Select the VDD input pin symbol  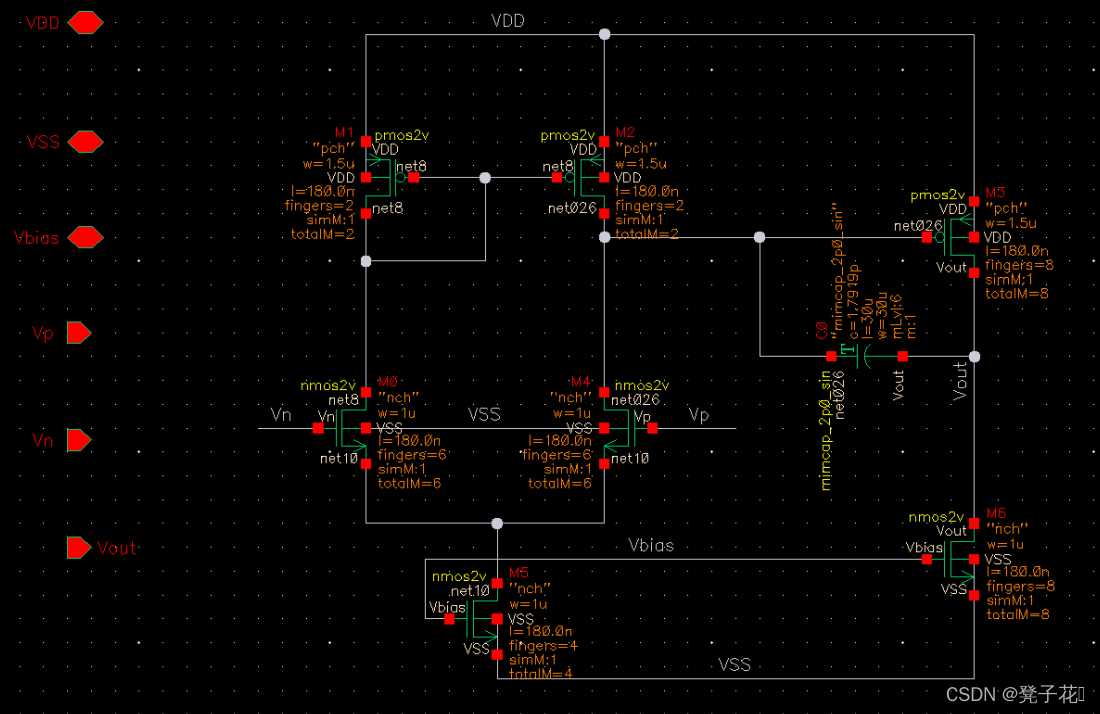[85, 23]
